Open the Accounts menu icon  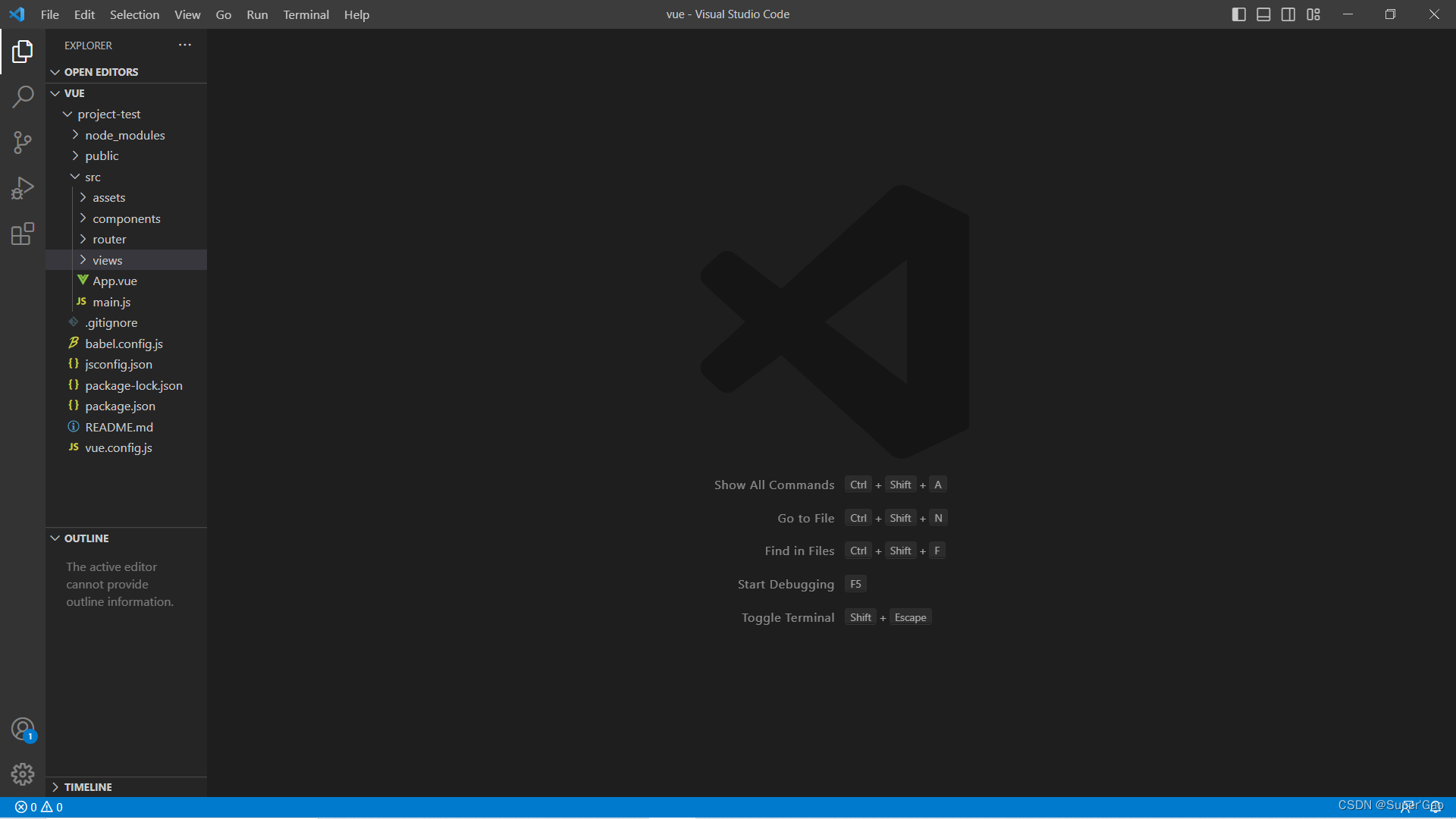coord(23,730)
